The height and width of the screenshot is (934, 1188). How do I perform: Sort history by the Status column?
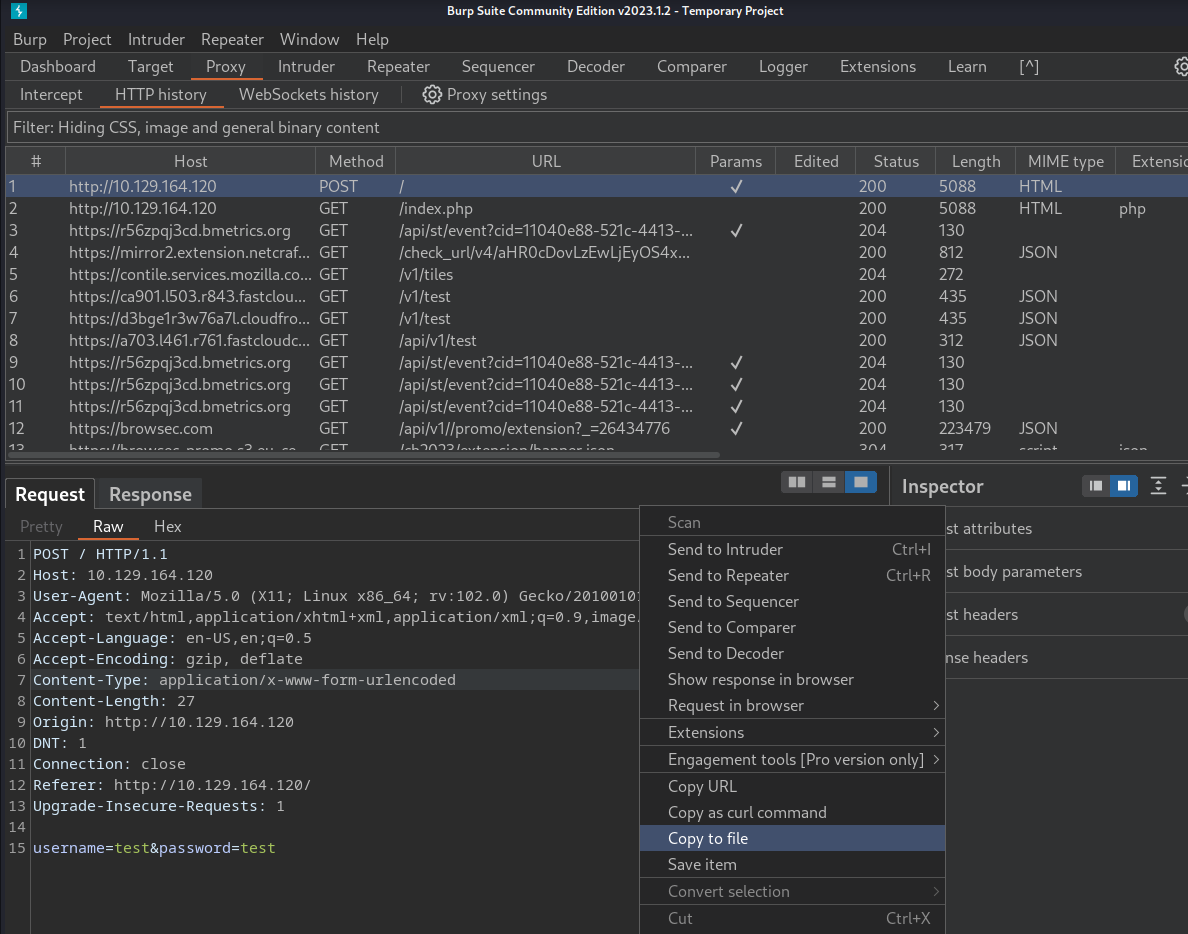pos(896,161)
